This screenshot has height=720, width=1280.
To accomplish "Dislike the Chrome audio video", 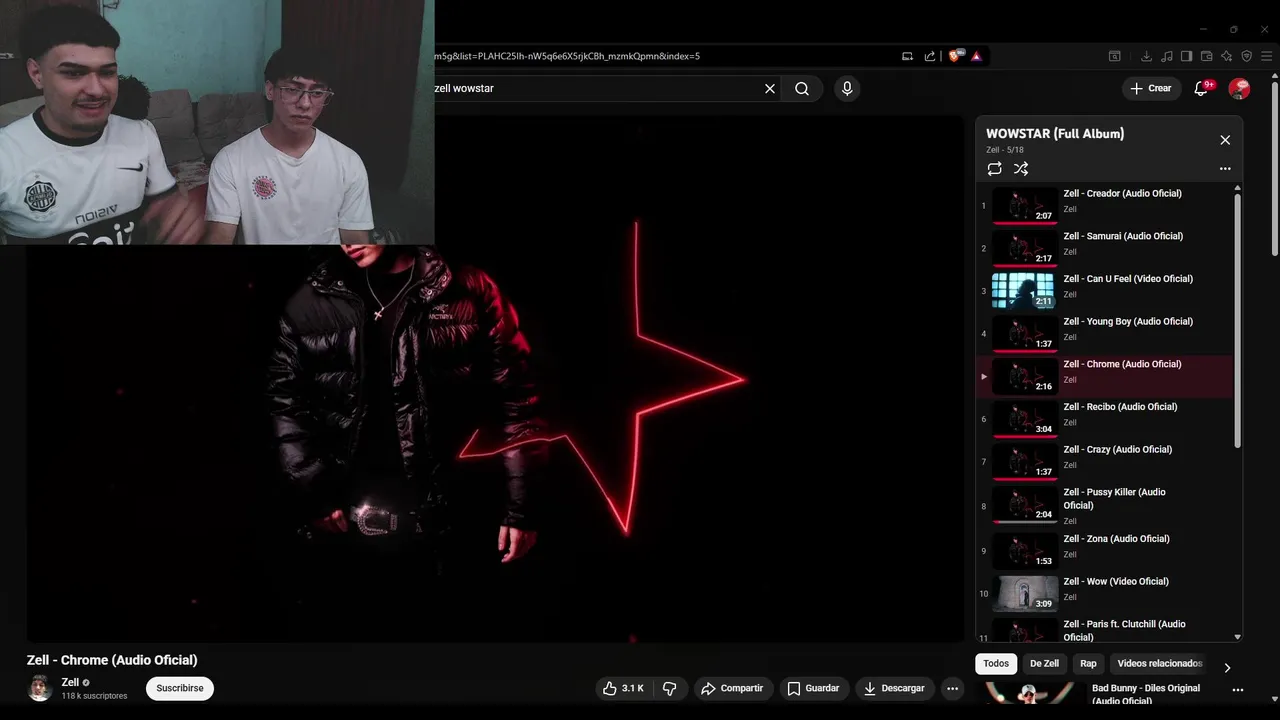I will click(670, 688).
